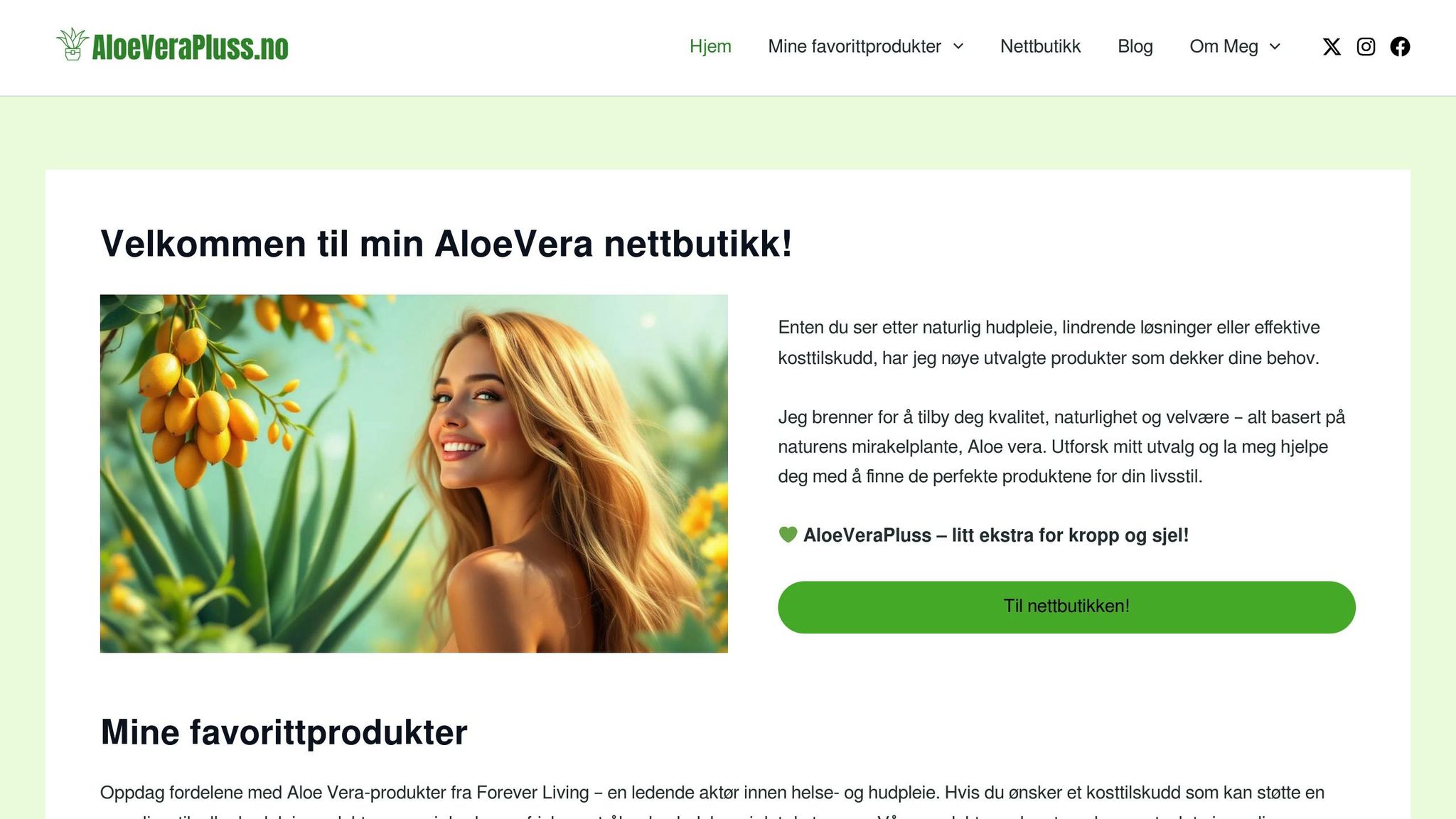
Task: Open the X (Twitter) social profile icon
Action: (x=1332, y=47)
